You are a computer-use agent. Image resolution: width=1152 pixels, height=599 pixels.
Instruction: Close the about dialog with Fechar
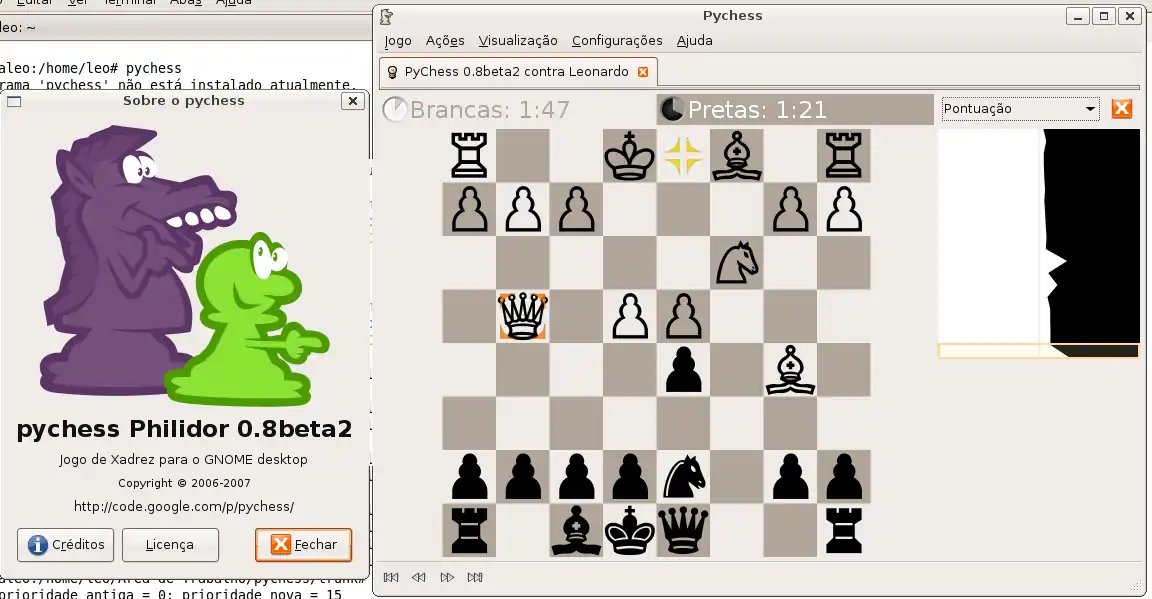coord(303,545)
